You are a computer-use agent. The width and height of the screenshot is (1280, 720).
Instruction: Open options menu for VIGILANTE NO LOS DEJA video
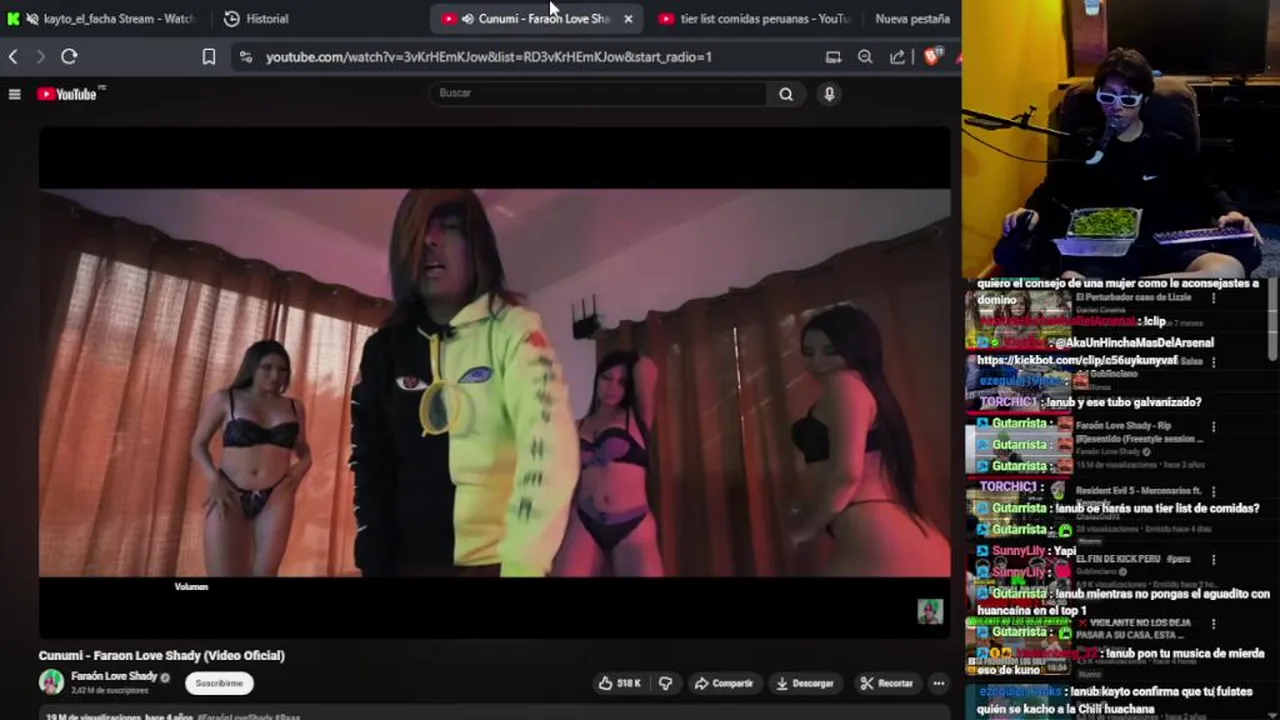[1214, 624]
